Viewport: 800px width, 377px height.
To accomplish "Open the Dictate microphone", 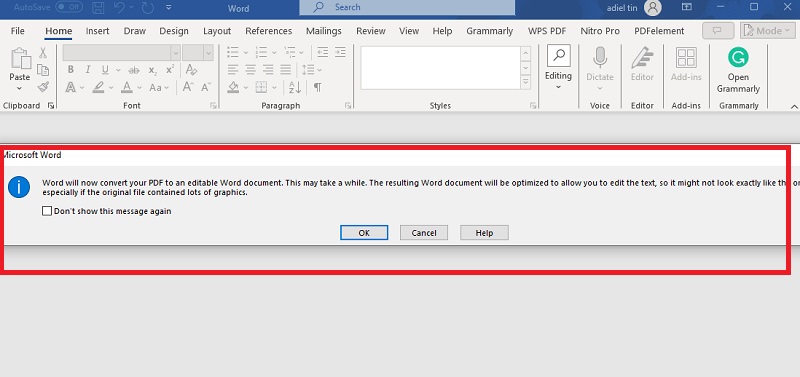I will pos(600,57).
